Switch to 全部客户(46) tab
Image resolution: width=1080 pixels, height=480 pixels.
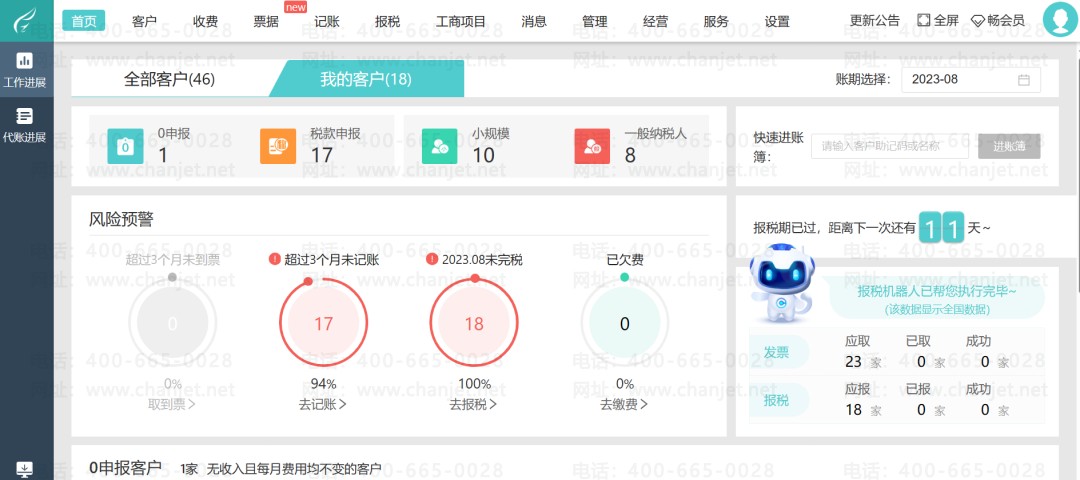169,79
